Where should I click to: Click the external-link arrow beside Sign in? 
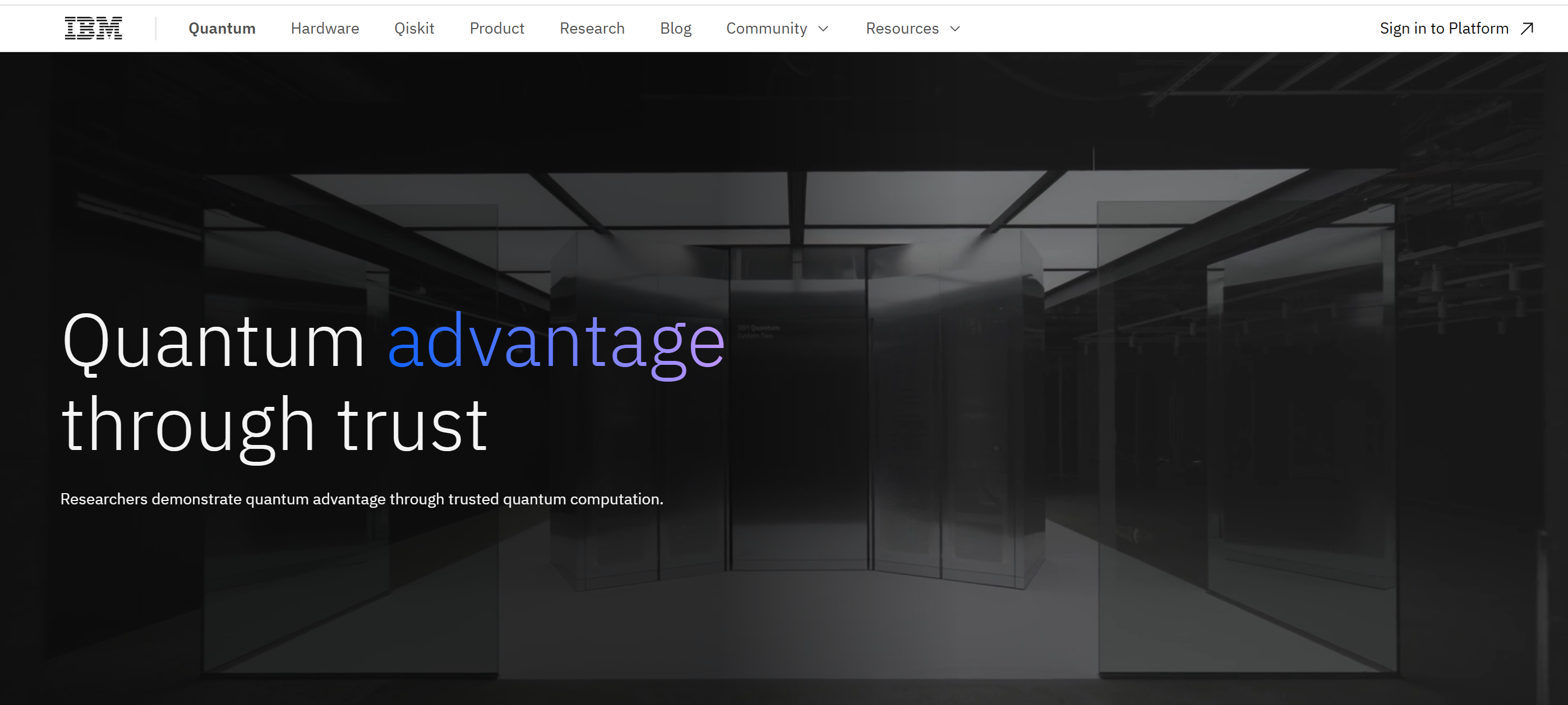tap(1527, 29)
